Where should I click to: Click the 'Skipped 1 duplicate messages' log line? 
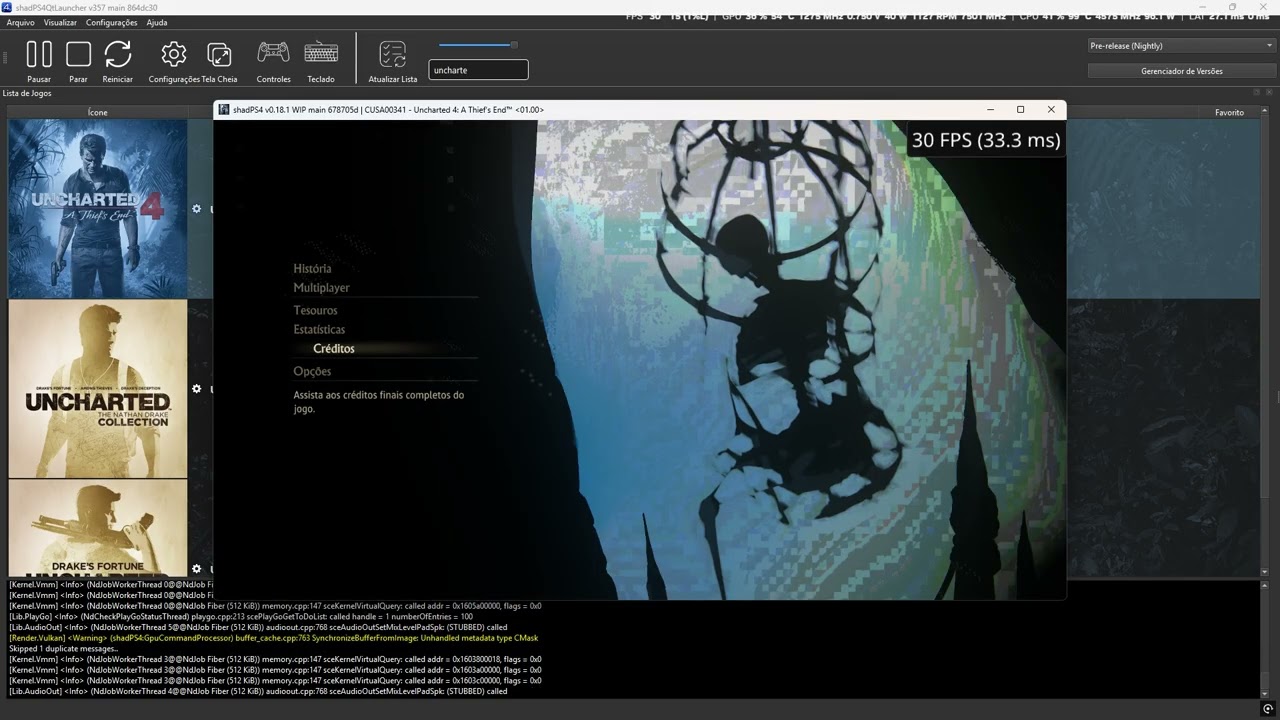pos(63,649)
